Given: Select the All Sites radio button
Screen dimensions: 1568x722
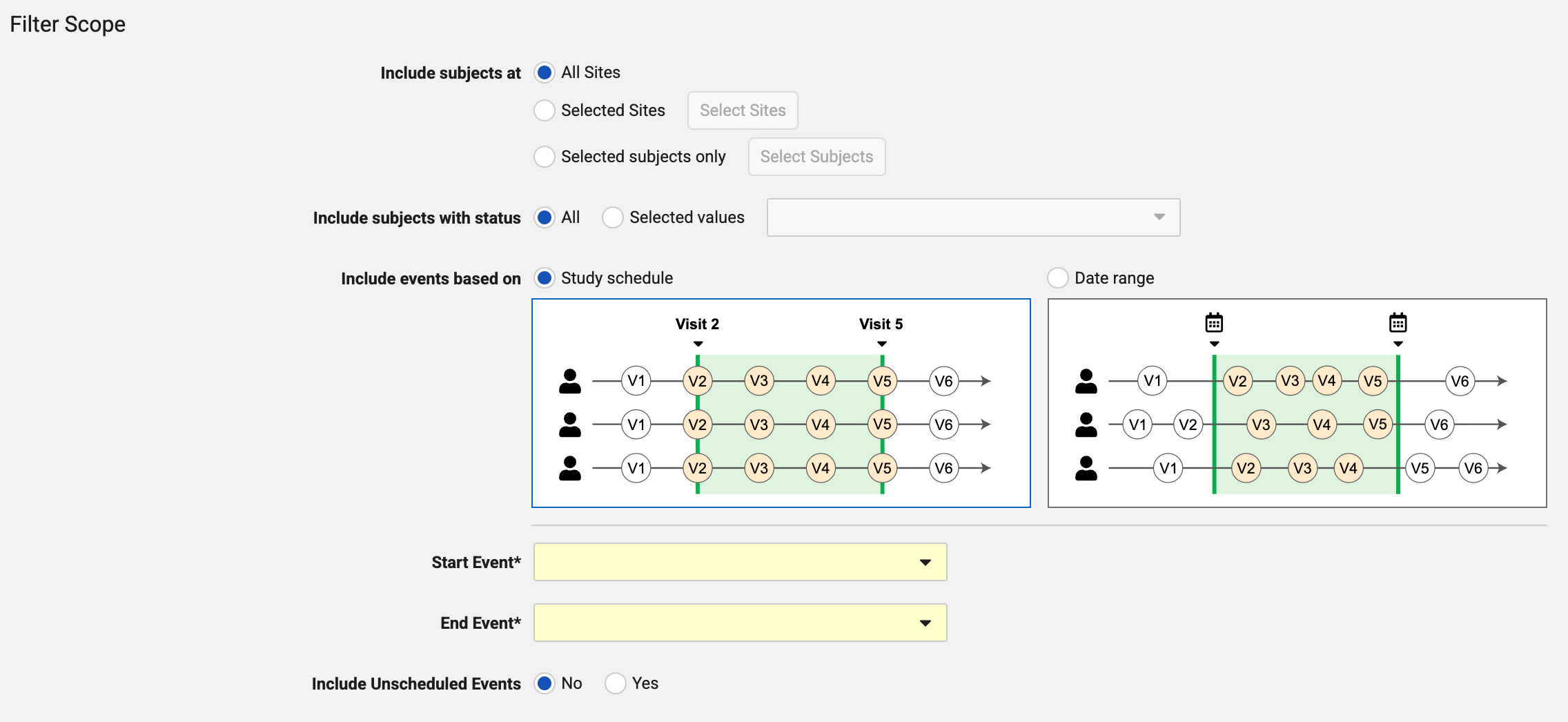Looking at the screenshot, I should point(545,72).
